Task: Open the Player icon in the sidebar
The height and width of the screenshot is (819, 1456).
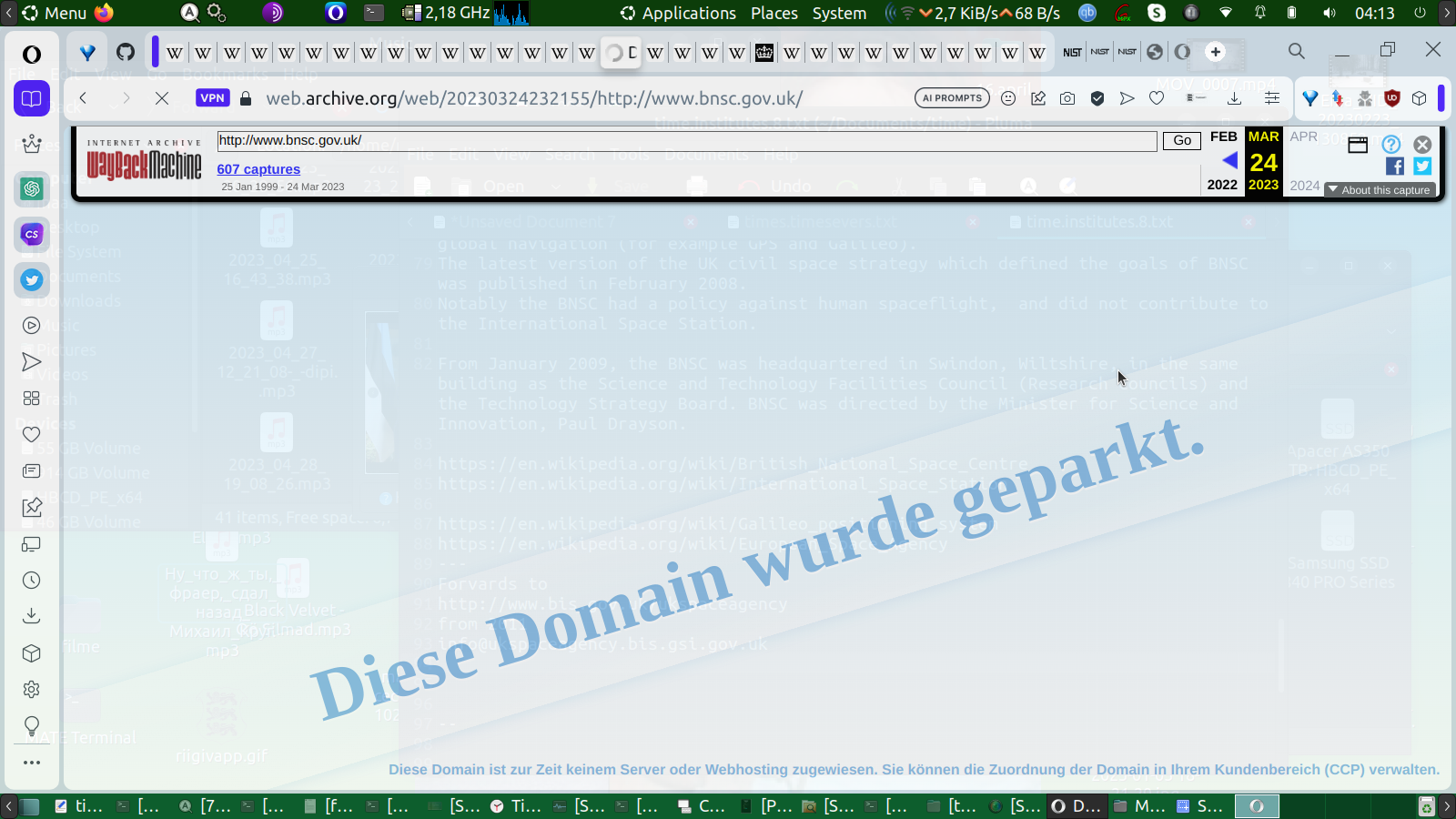Action: coord(32,326)
